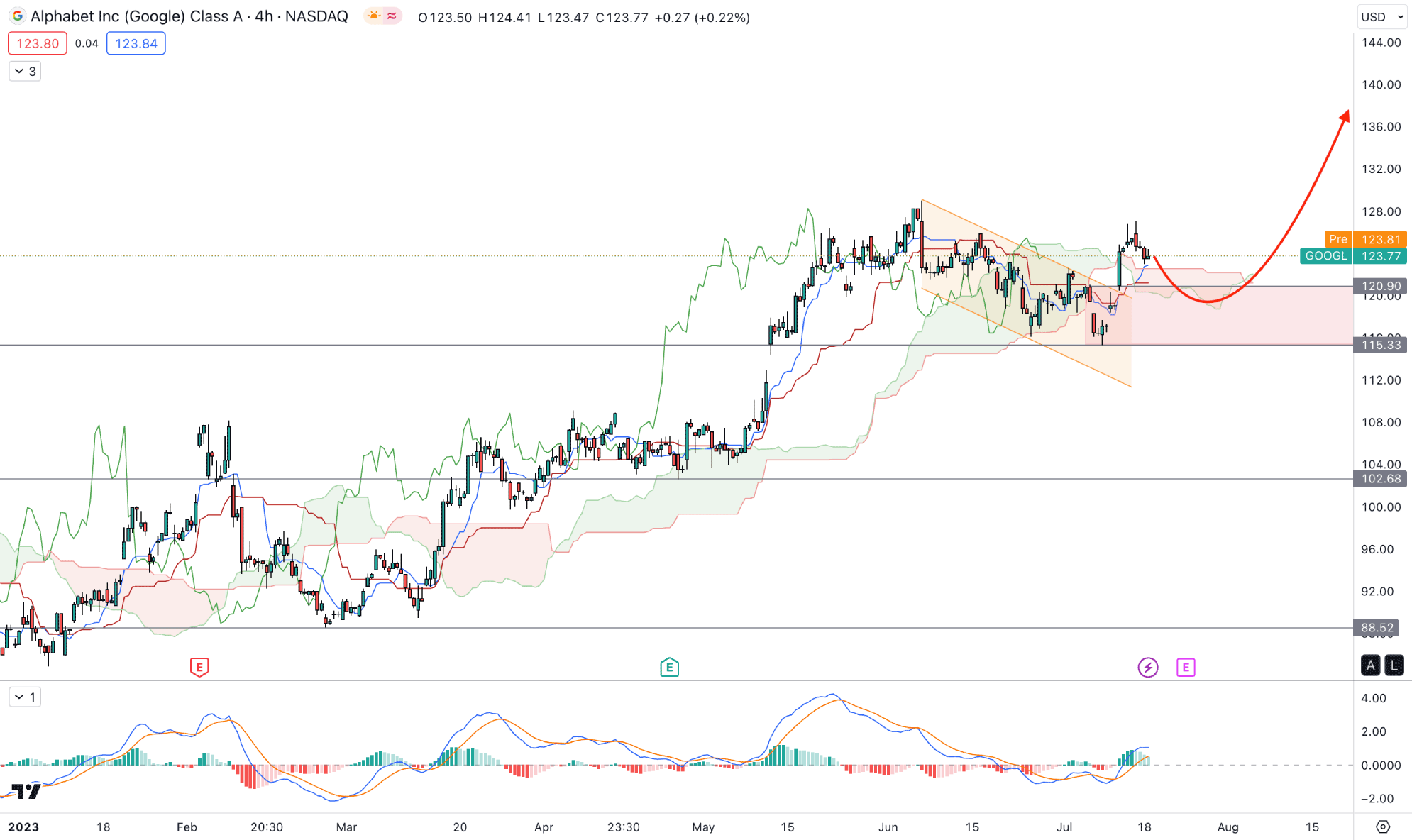This screenshot has height=840, width=1412.
Task: Click the purple lightning event marker
Action: (1148, 667)
